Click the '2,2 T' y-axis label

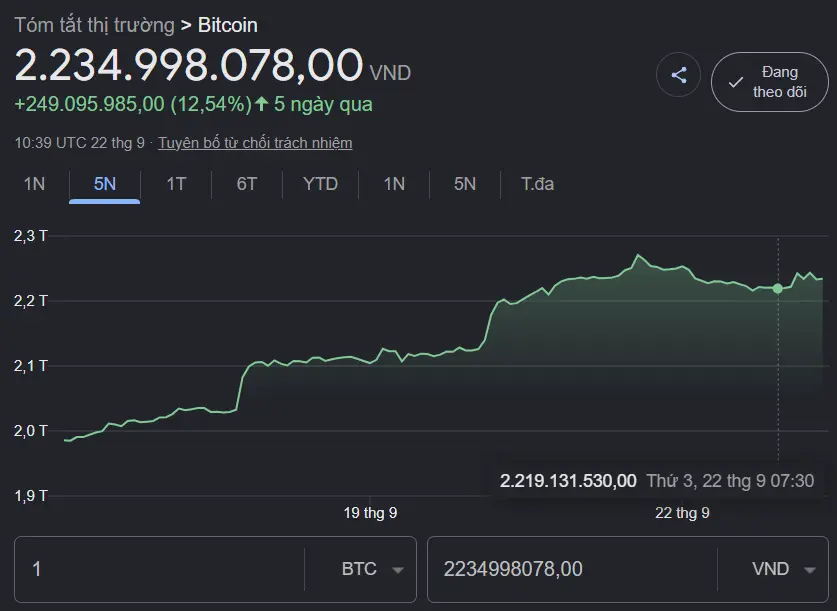click(30, 301)
